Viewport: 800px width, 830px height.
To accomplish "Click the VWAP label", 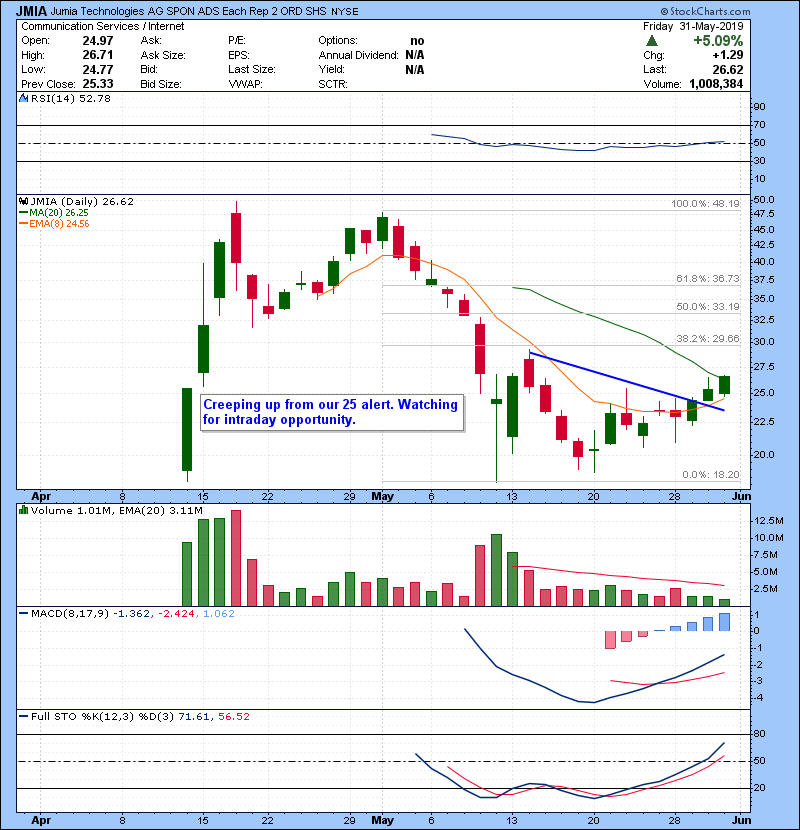I will click(245, 84).
